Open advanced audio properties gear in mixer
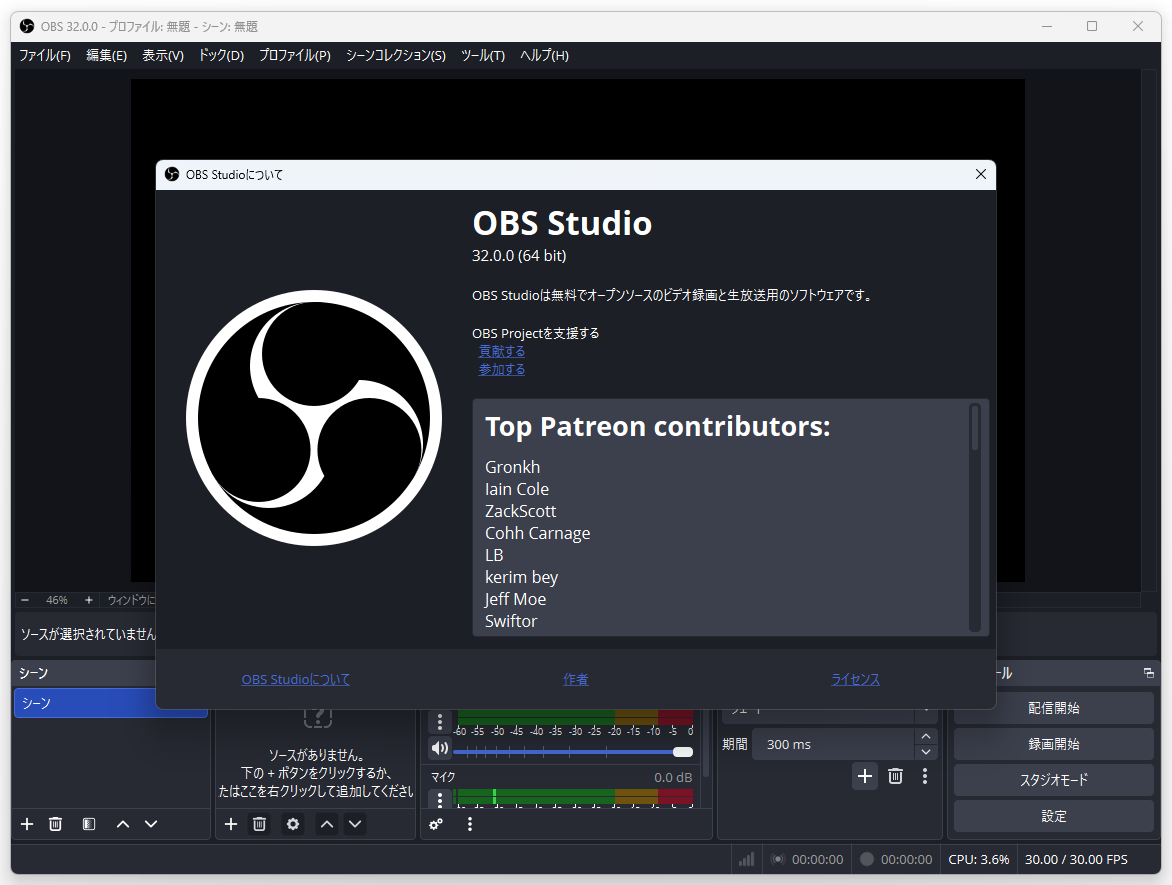This screenshot has width=1172, height=885. pos(435,823)
